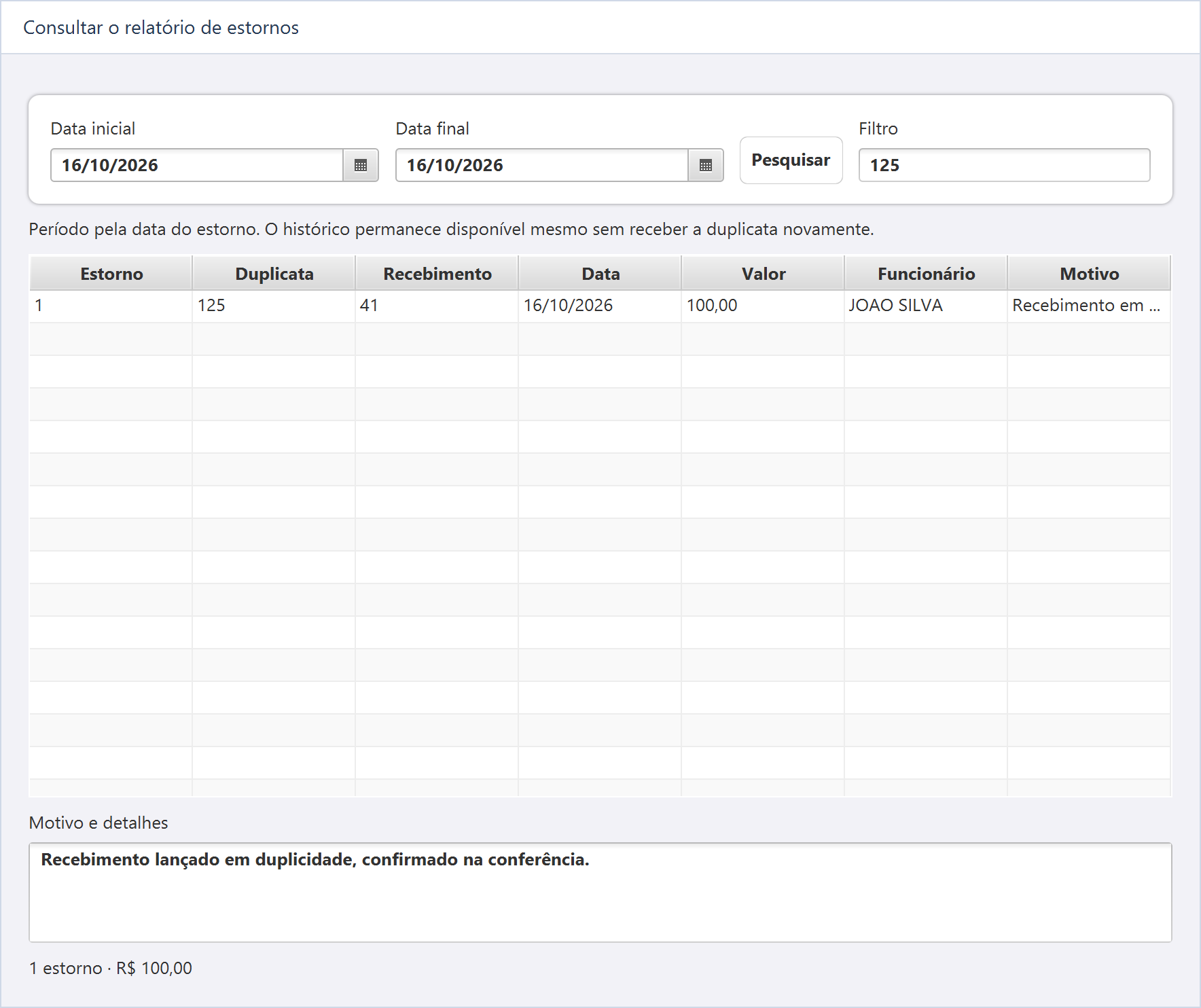Click the 'Filtro' label
The image size is (1201, 1008).
(x=878, y=128)
